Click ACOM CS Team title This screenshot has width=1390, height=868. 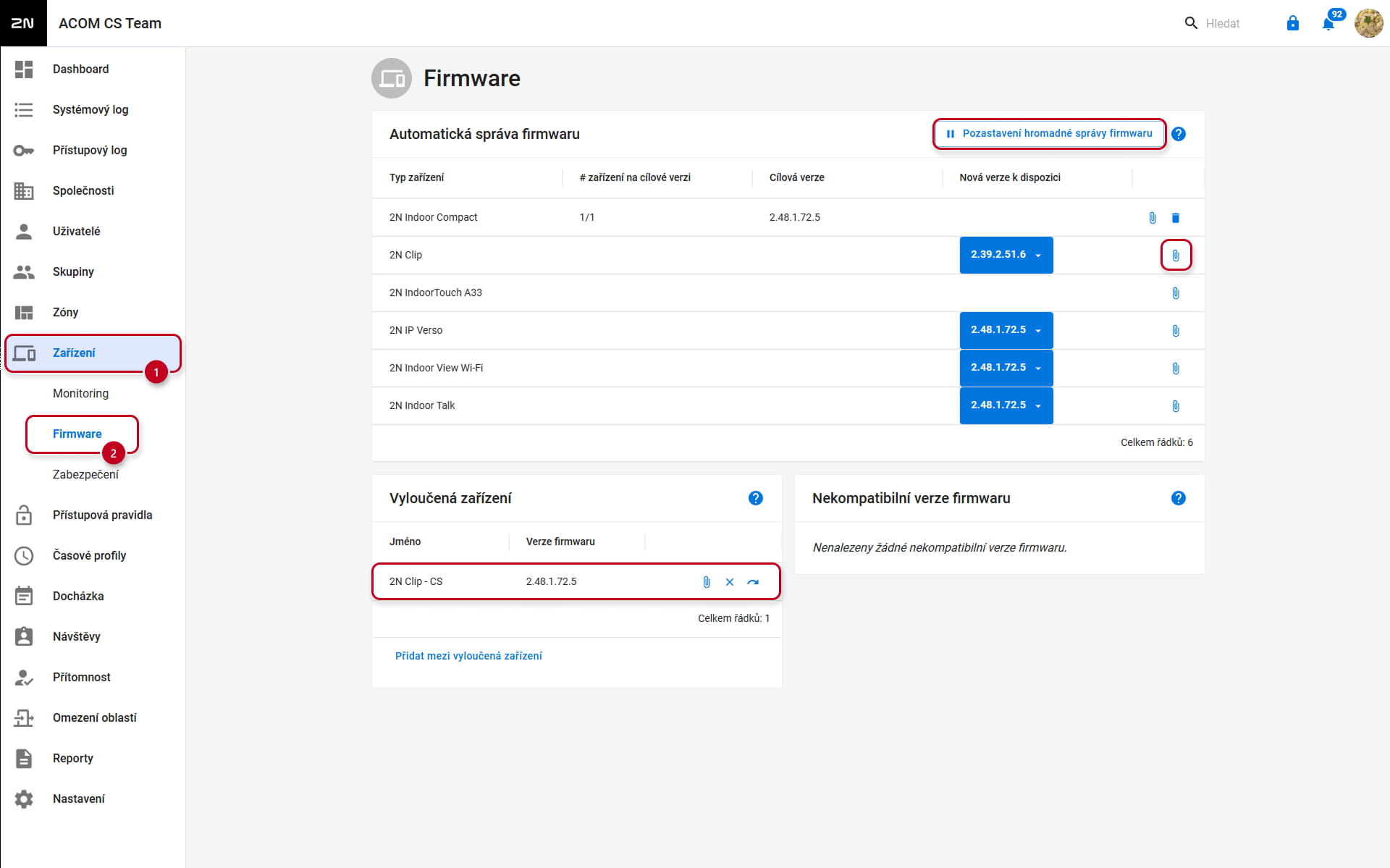tap(110, 23)
